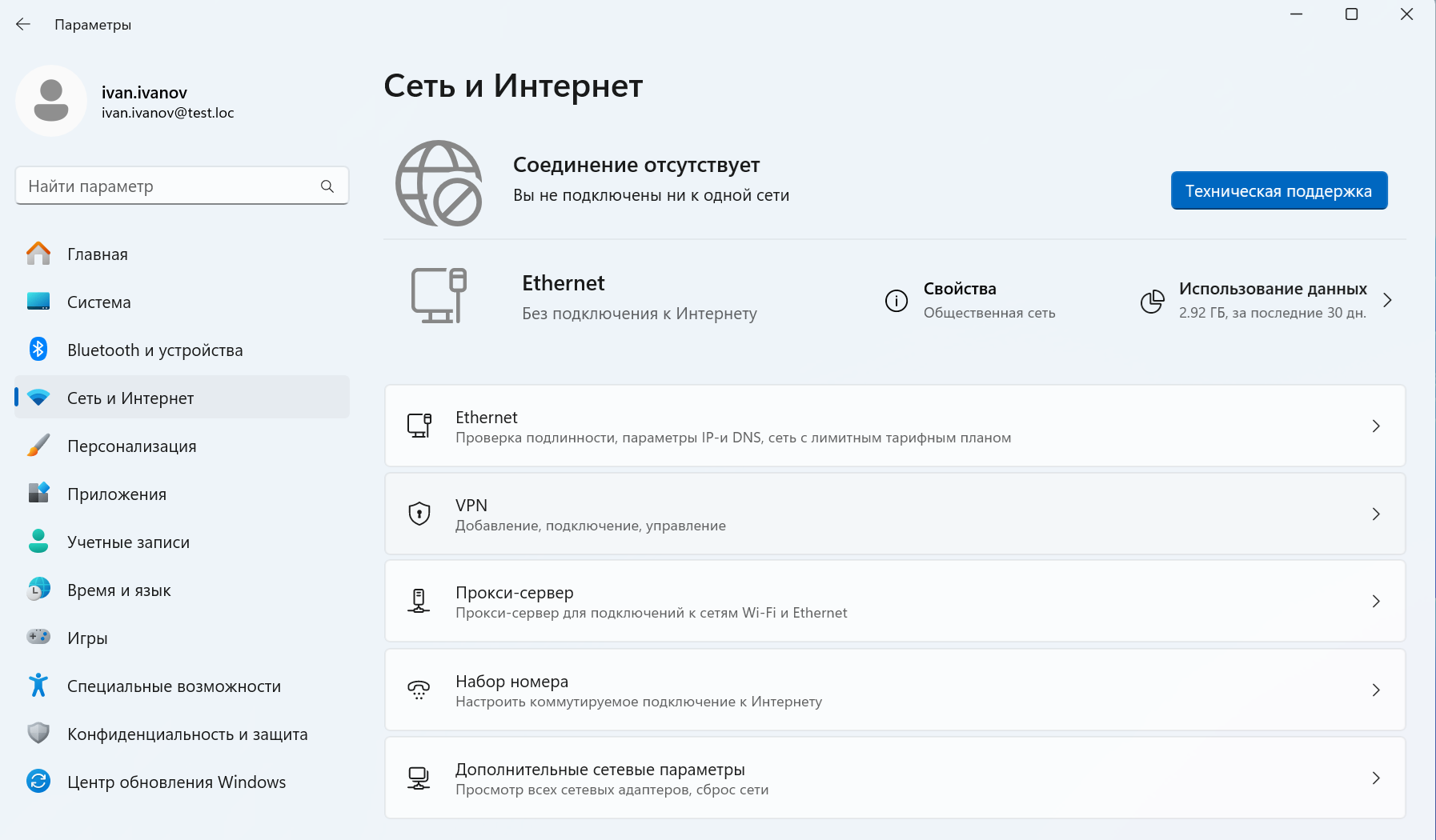Open Bluetooth и устройства section
Screen dimensions: 1436x840
pyautogui.click(x=154, y=350)
